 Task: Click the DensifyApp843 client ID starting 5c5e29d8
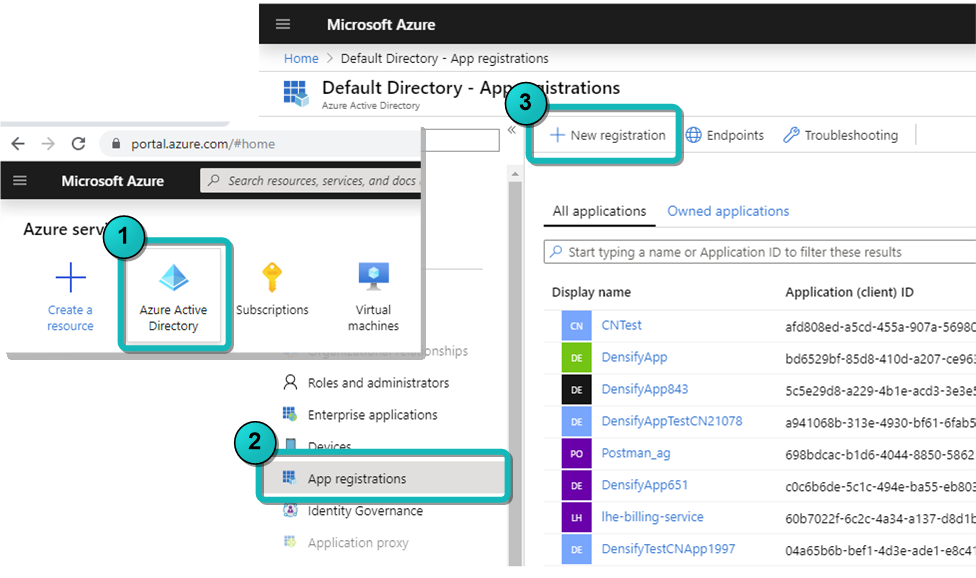(x=880, y=391)
